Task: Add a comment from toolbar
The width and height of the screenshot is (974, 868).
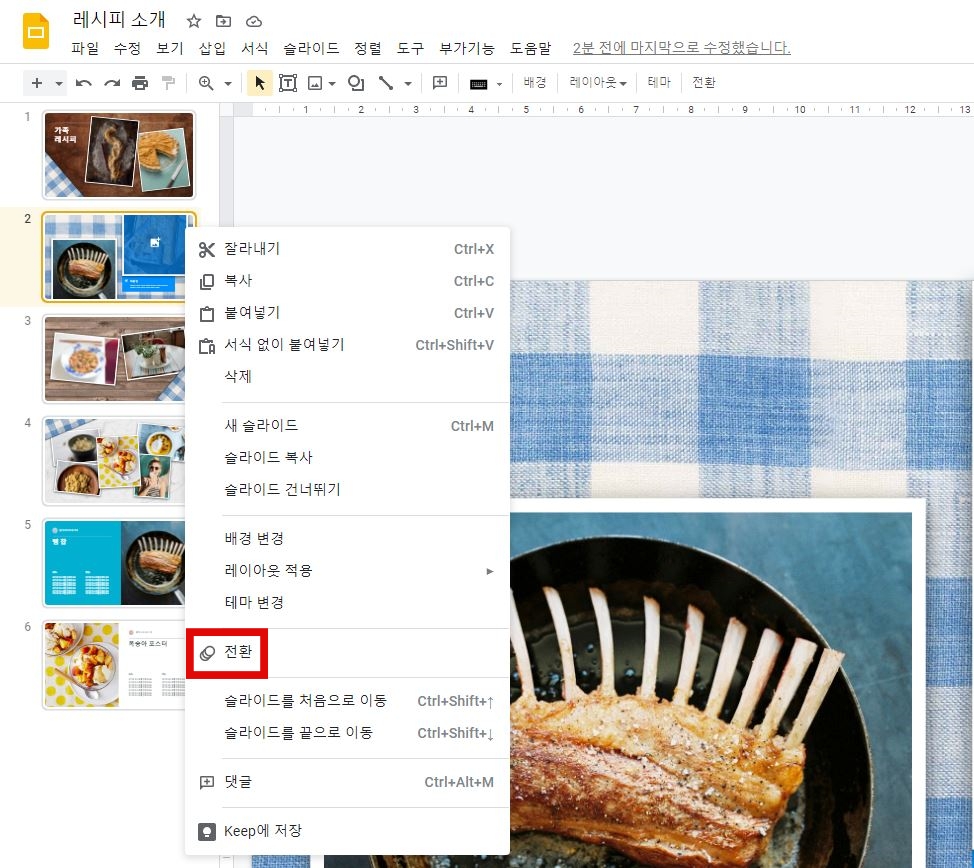Action: [x=440, y=83]
